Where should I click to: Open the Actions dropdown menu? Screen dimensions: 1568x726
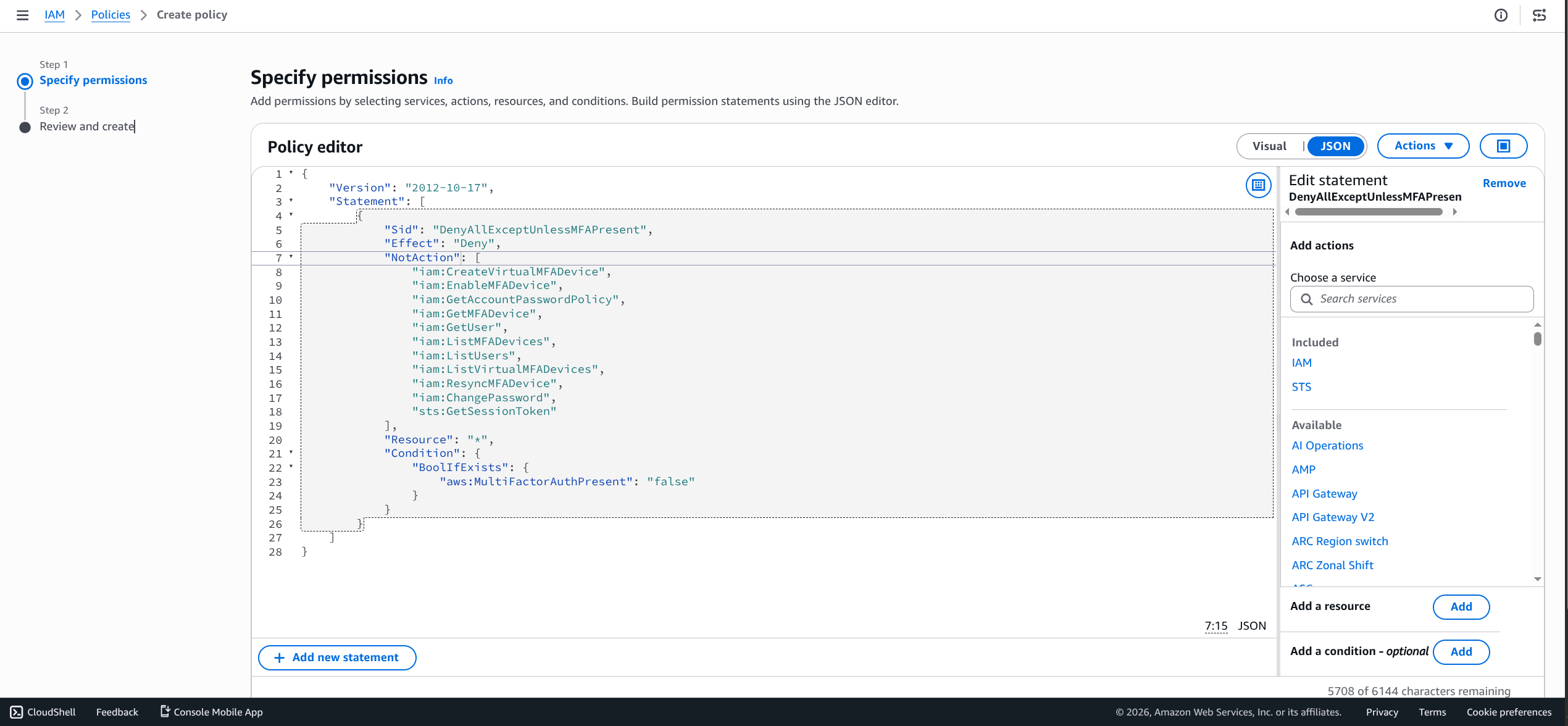pos(1423,146)
